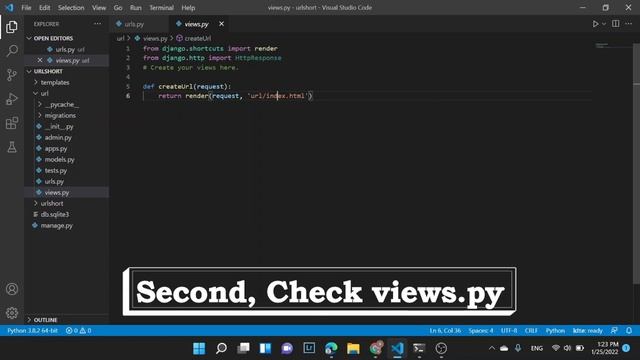The height and width of the screenshot is (360, 640).
Task: Open editor More Actions ellipsis
Action: [x=629, y=24]
